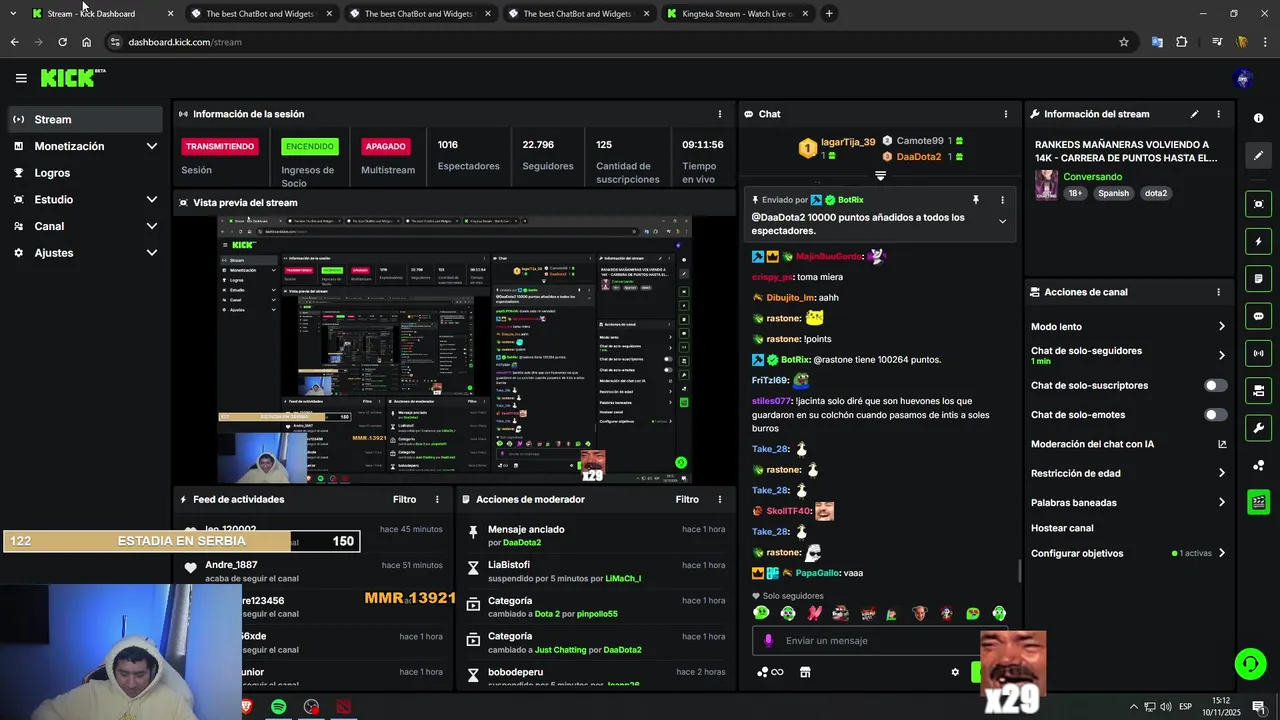Reload the page with browser refresh button
1280x720 pixels.
(x=62, y=42)
